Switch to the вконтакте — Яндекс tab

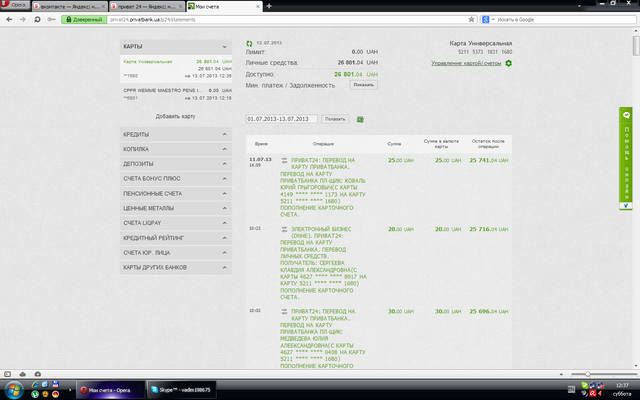69,7
